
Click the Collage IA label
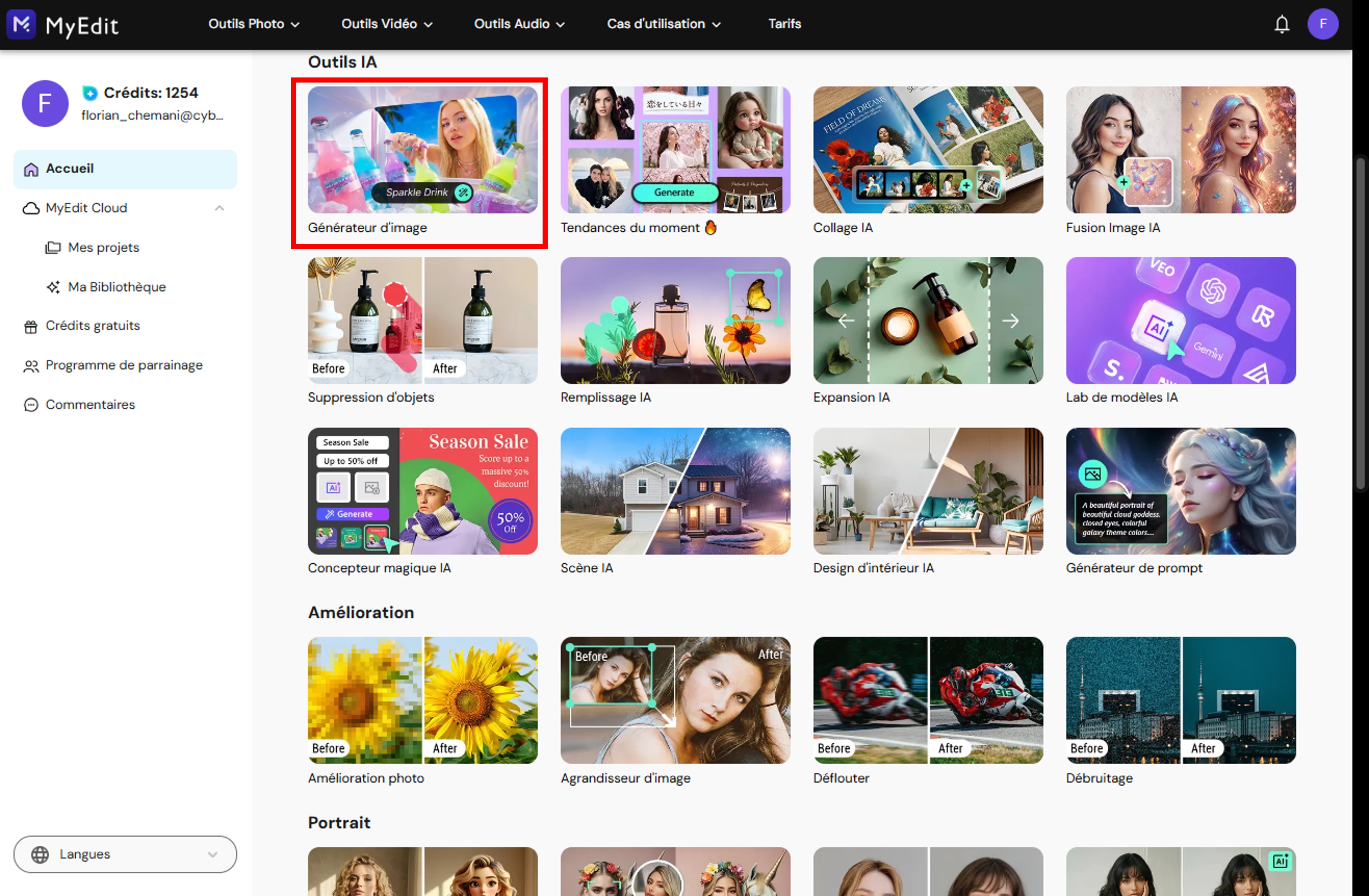point(843,228)
